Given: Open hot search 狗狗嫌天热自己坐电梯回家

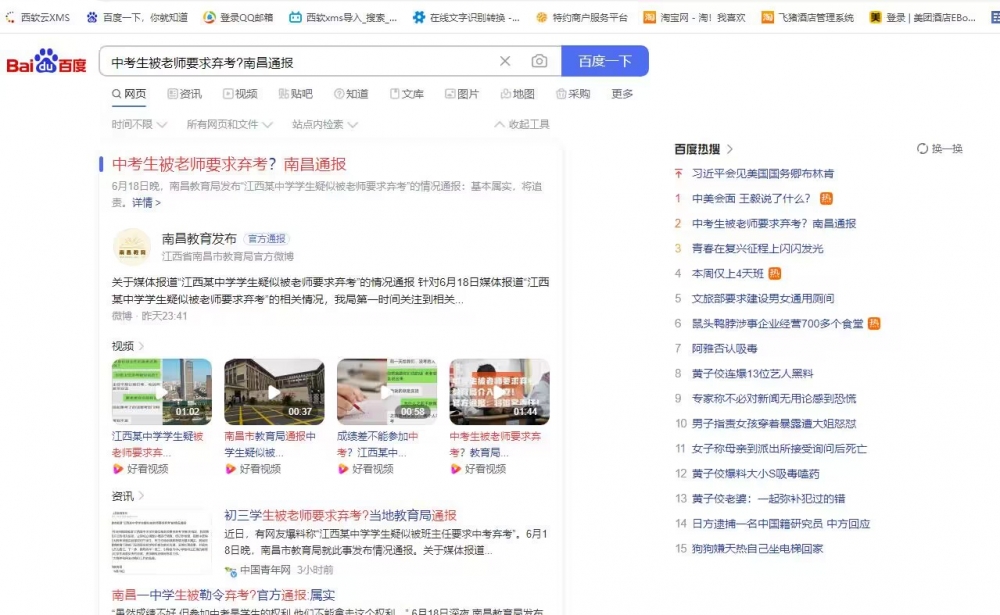Looking at the screenshot, I should (x=757, y=549).
